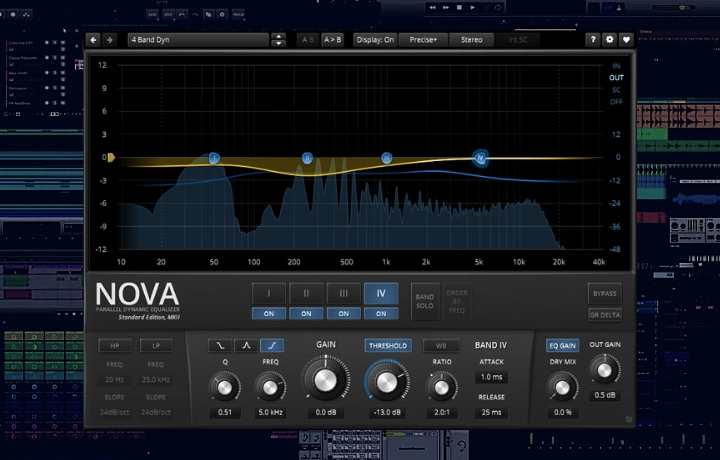720x460 pixels.
Task: Click the preset stepper down arrow
Action: tap(278, 44)
